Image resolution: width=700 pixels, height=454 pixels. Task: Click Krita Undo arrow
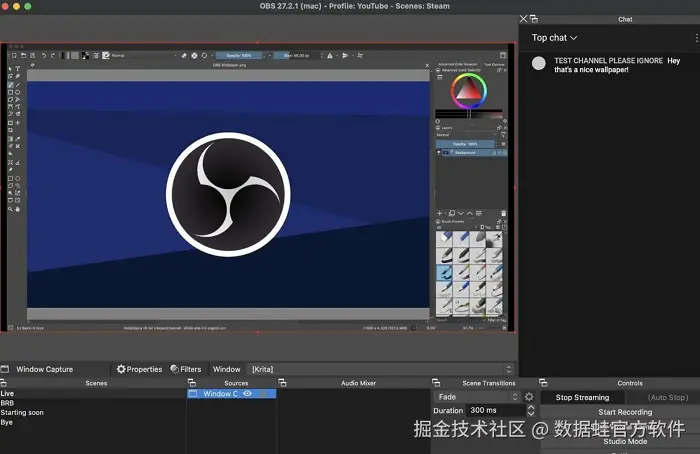point(44,55)
